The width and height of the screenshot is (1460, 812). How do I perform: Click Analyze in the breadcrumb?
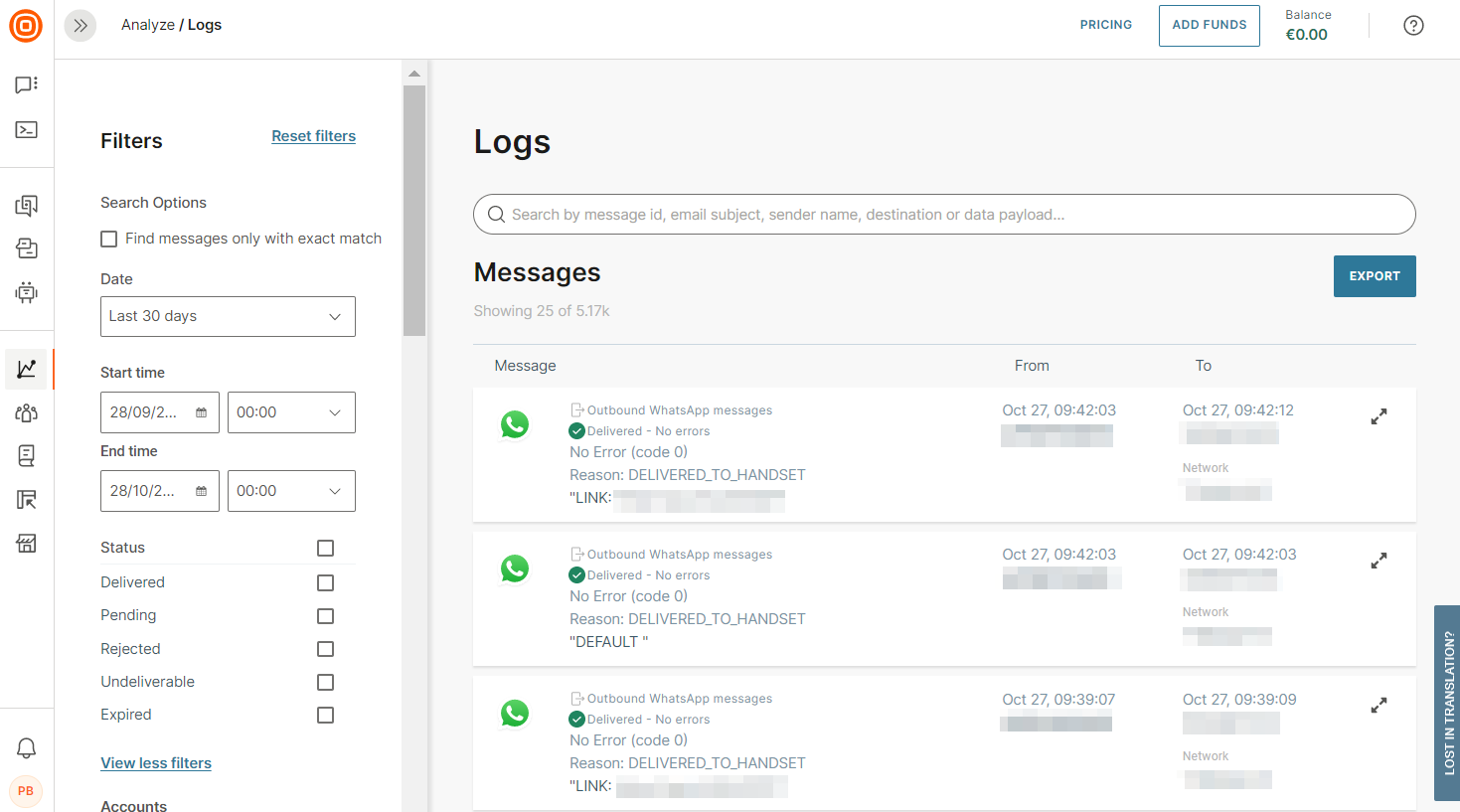pyautogui.click(x=147, y=25)
